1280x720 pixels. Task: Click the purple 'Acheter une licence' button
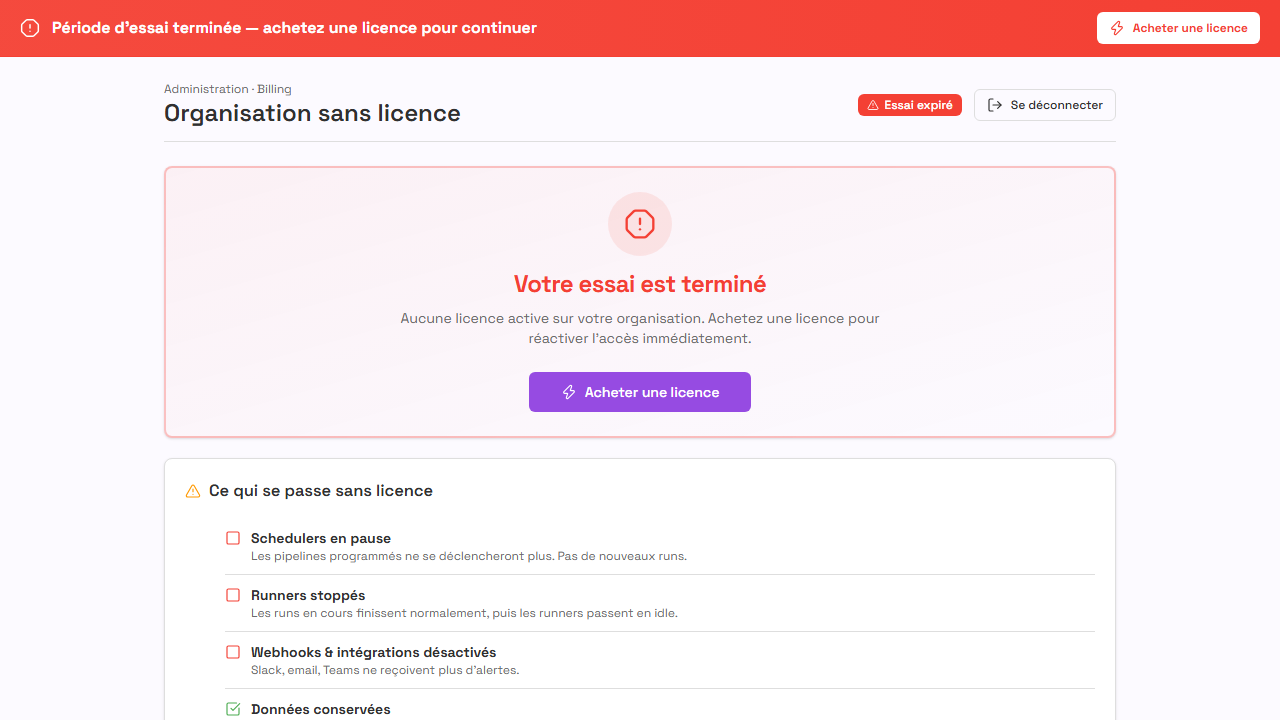pos(640,392)
